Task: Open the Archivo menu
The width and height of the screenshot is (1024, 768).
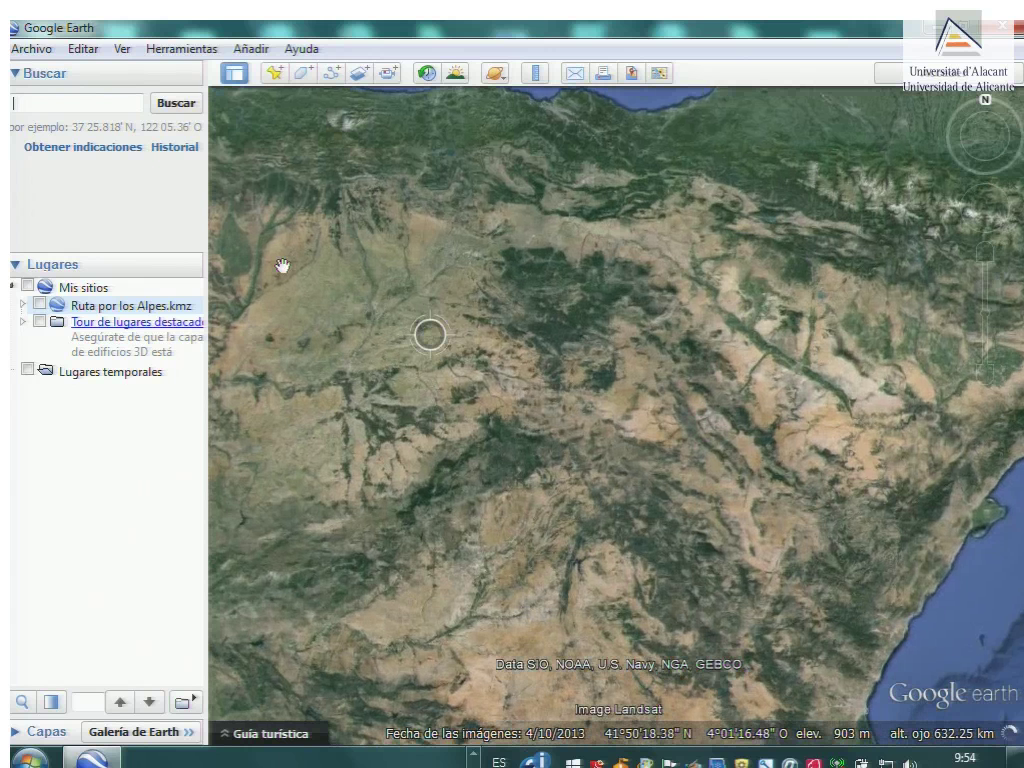Action: (x=31, y=49)
